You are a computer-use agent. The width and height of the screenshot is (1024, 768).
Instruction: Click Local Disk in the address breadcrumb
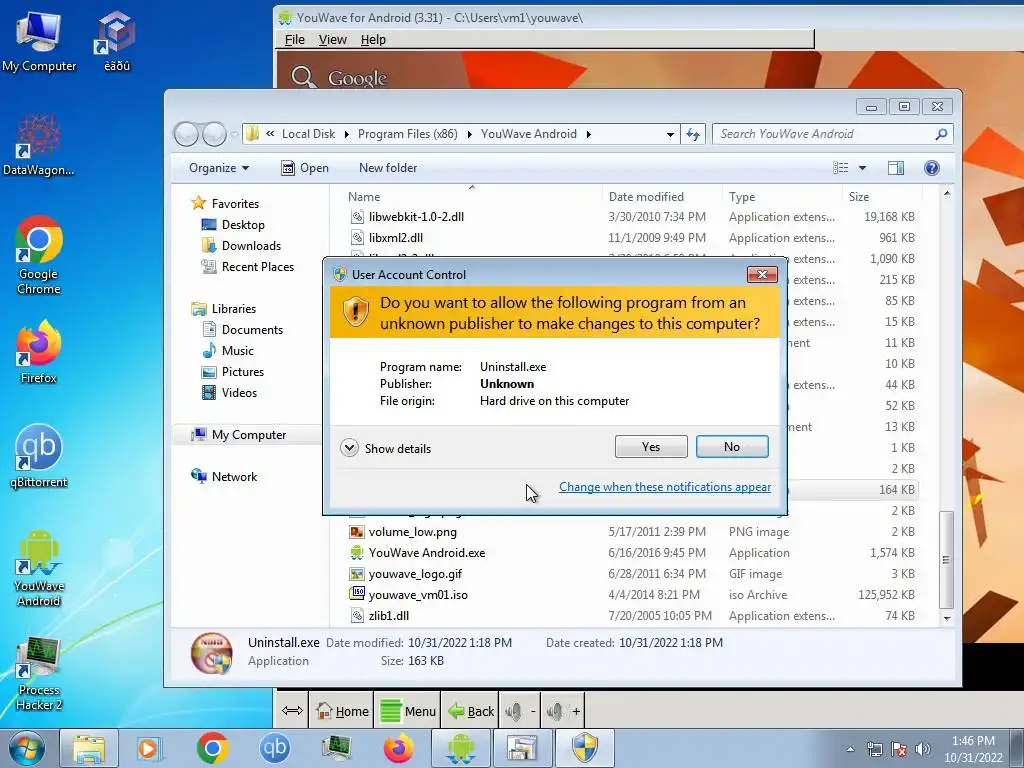pyautogui.click(x=308, y=134)
